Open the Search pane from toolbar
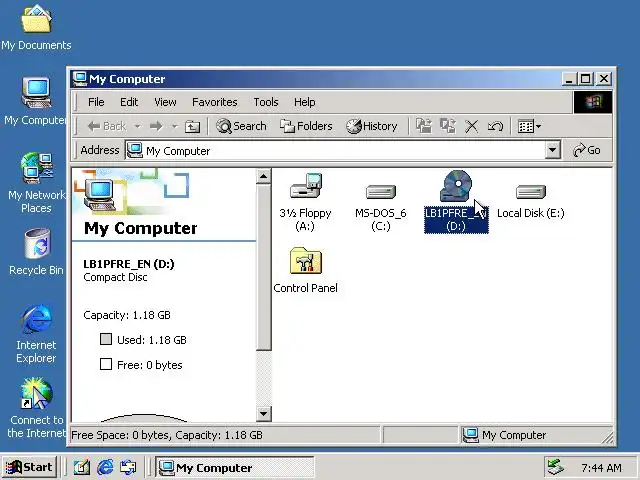 pos(241,126)
